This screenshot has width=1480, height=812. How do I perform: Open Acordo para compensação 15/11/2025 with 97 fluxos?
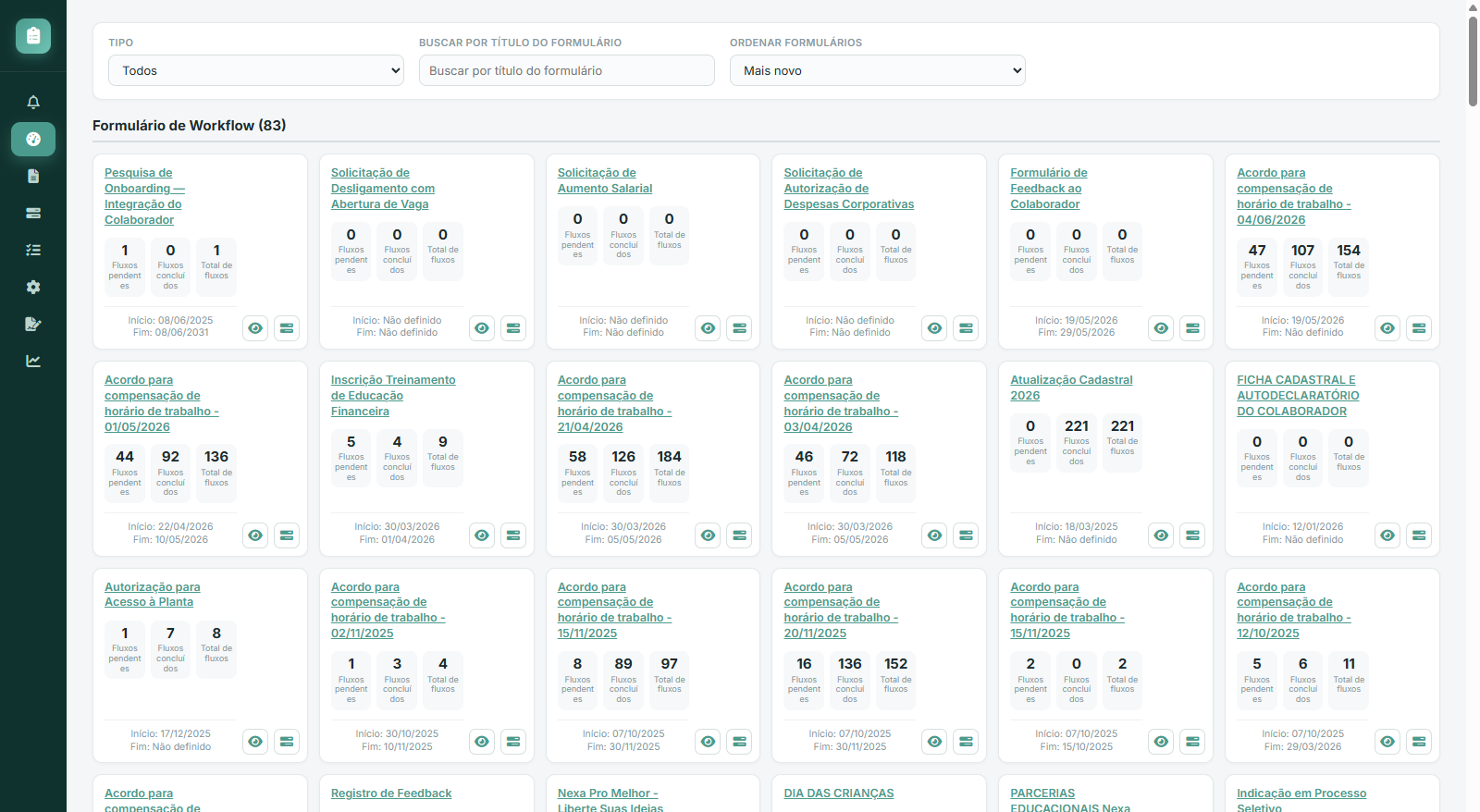614,610
